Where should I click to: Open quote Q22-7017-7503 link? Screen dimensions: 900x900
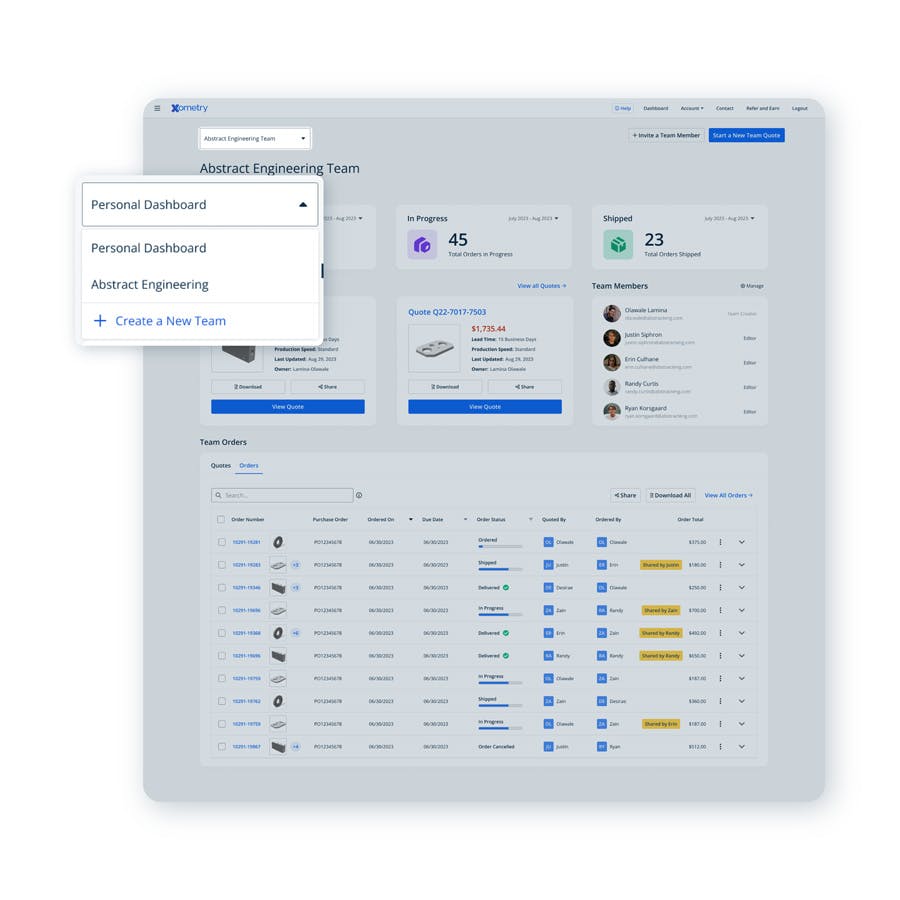(x=447, y=312)
